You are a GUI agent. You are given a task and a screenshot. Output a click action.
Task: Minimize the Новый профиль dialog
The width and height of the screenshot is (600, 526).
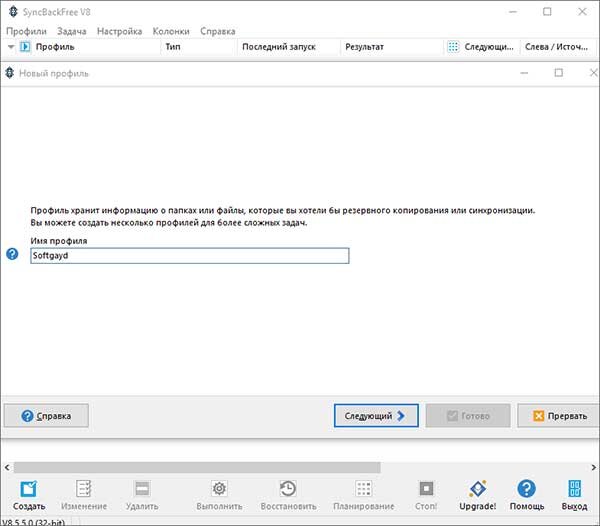(x=524, y=73)
